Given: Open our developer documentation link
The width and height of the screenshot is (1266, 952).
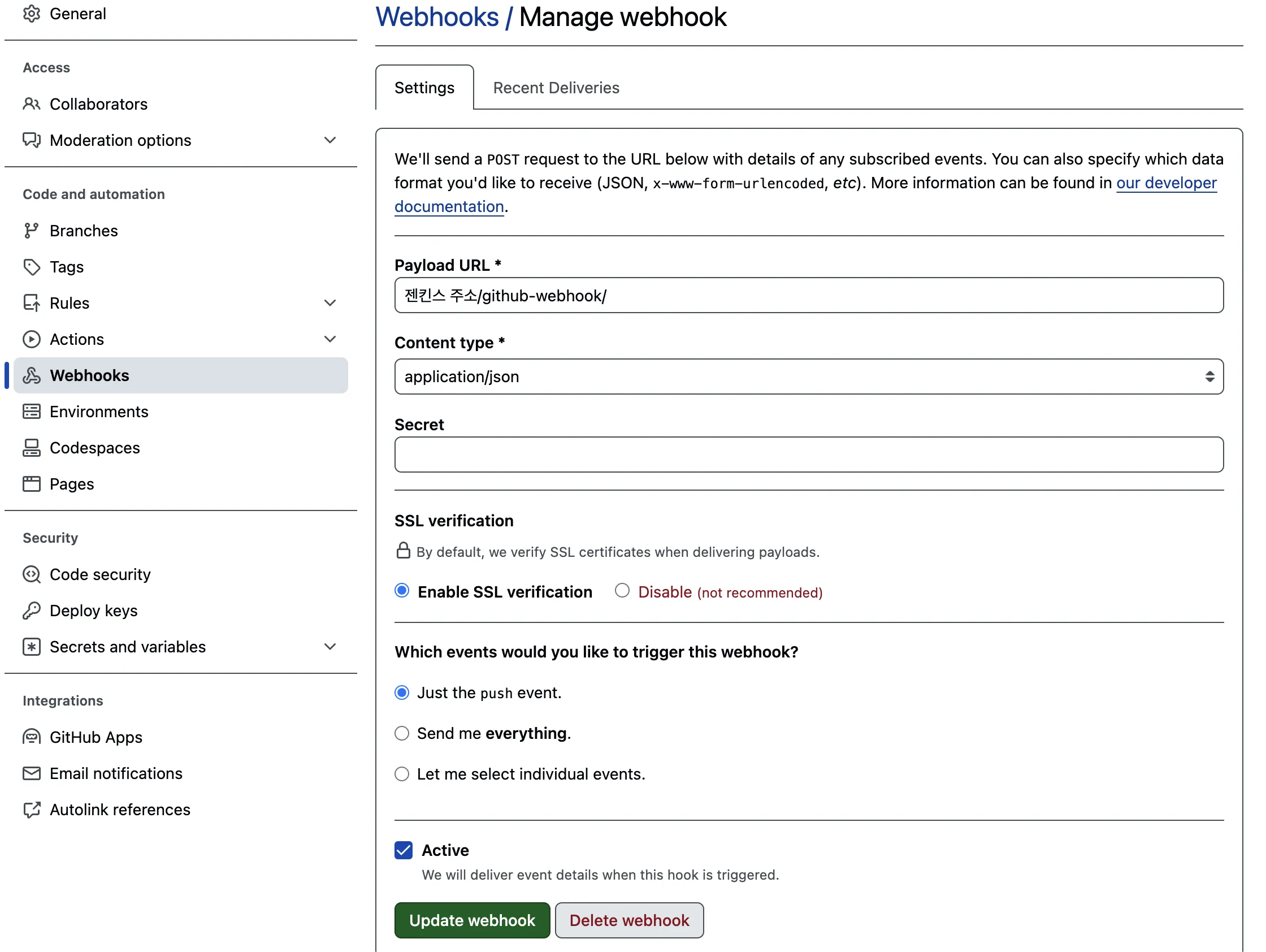Looking at the screenshot, I should tap(1167, 183).
